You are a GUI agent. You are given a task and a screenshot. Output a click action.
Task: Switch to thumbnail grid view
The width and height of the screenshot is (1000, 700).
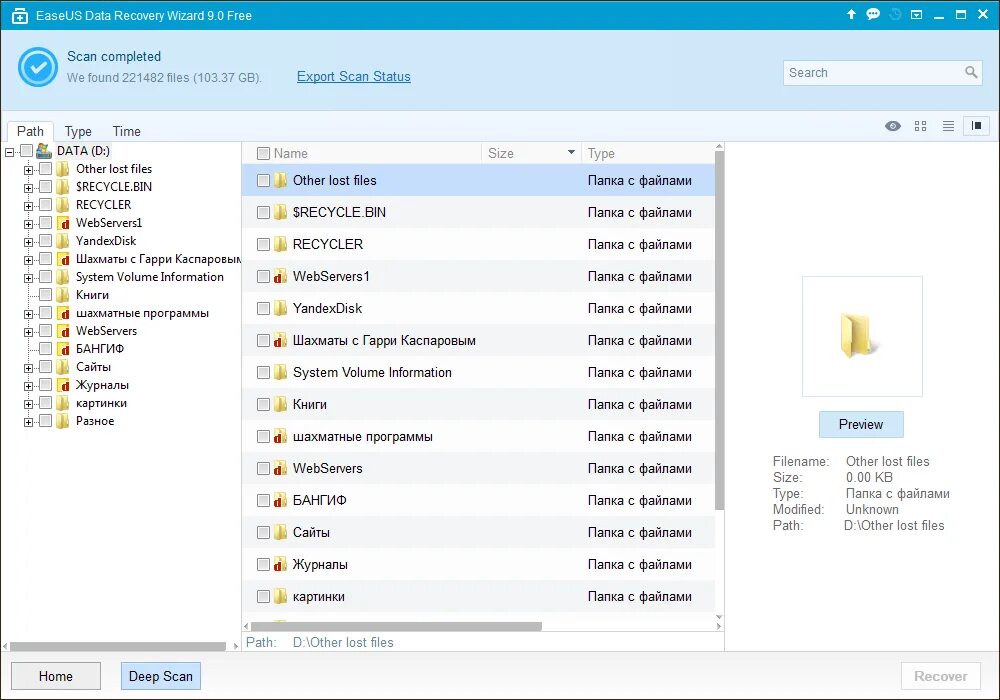click(920, 126)
